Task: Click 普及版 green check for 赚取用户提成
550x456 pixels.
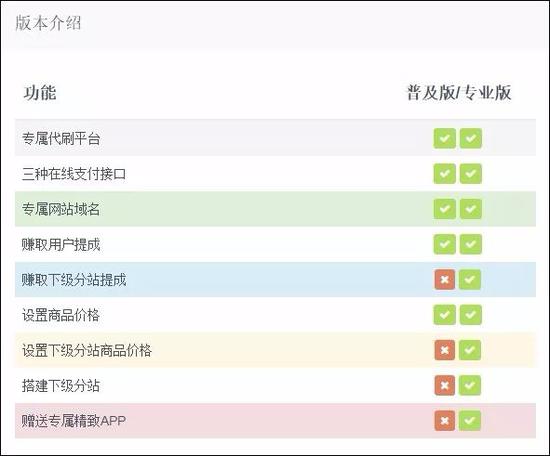Action: pos(444,244)
